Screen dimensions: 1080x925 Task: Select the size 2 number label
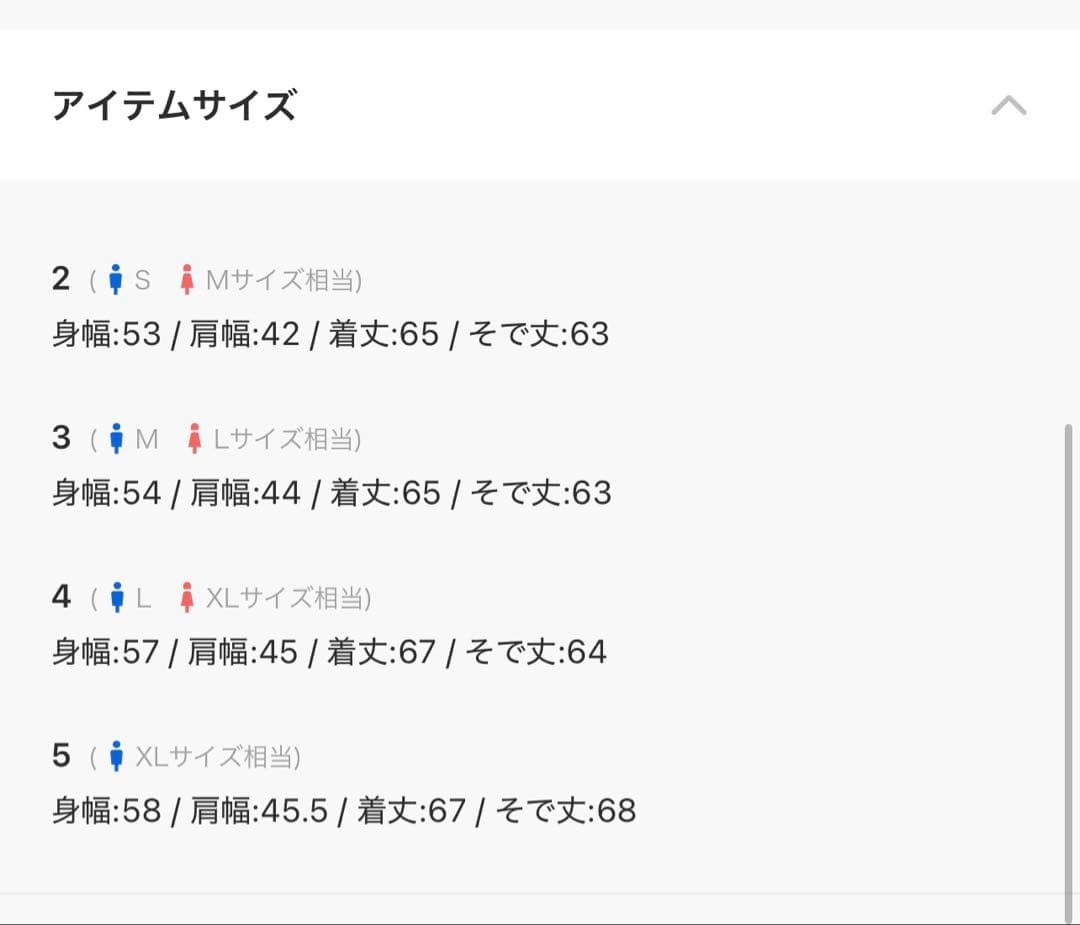coord(61,279)
